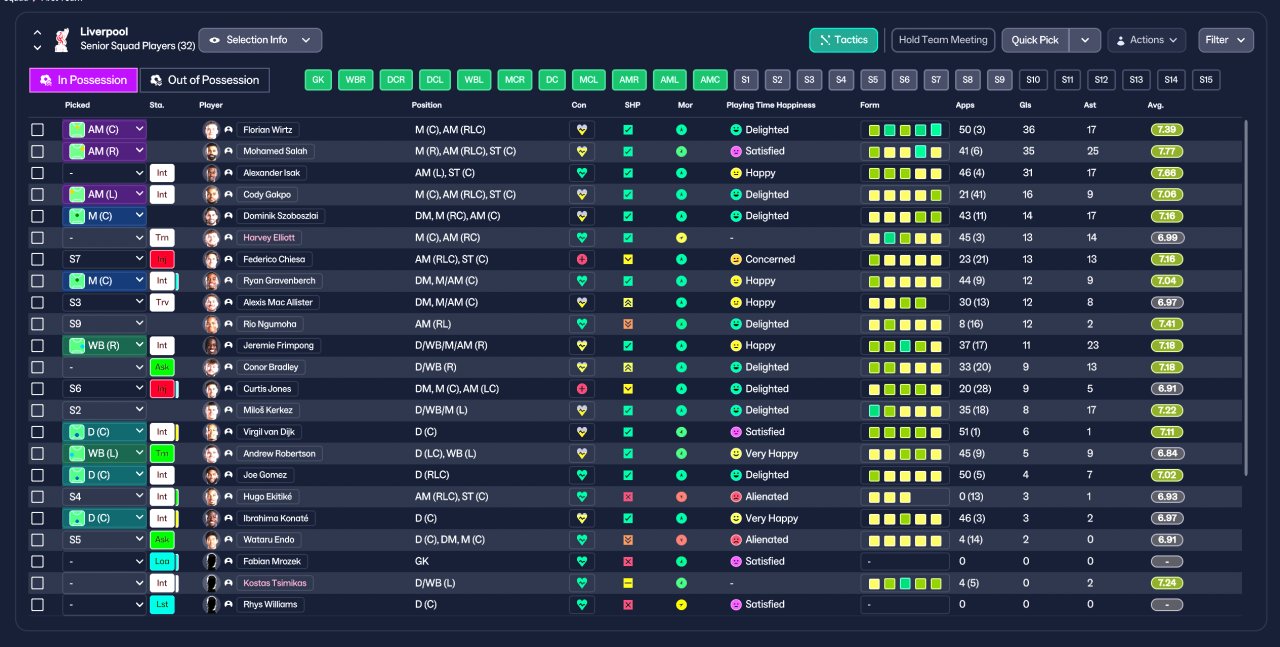Select the S15 substitute slot
Image resolution: width=1280 pixels, height=647 pixels.
tap(1206, 80)
